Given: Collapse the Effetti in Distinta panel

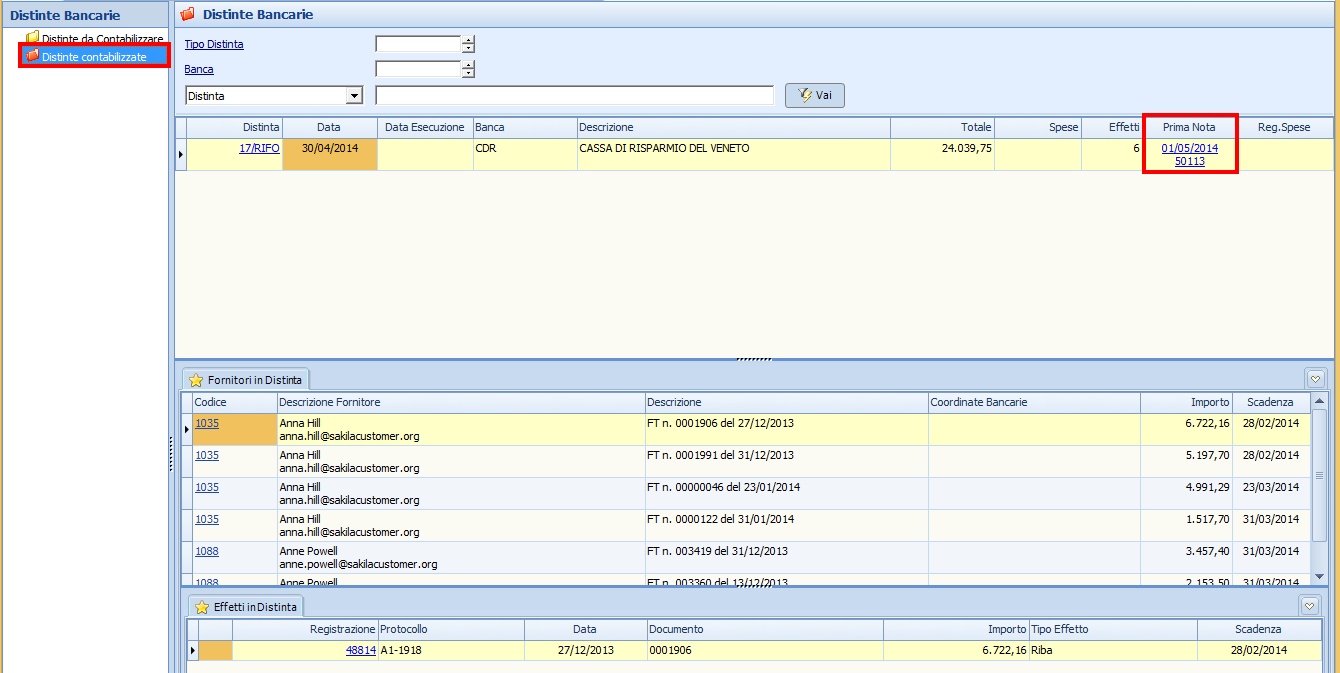Looking at the screenshot, I should [x=1309, y=606].
